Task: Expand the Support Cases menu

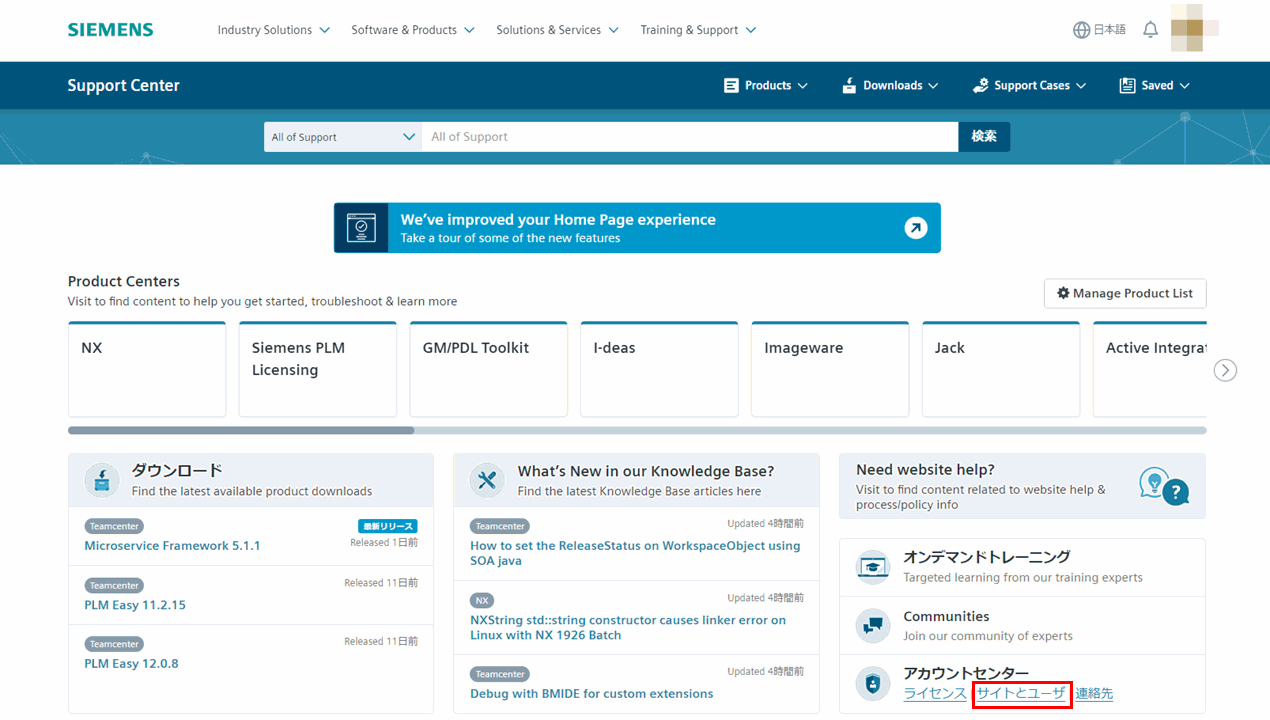Action: [1029, 86]
